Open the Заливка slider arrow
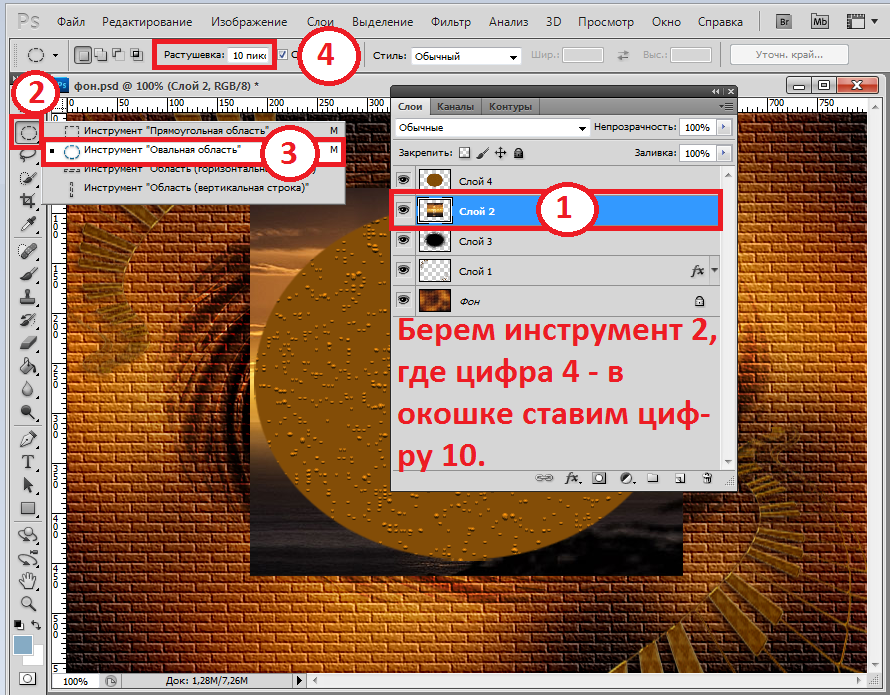This screenshot has width=890, height=695. 724,153
